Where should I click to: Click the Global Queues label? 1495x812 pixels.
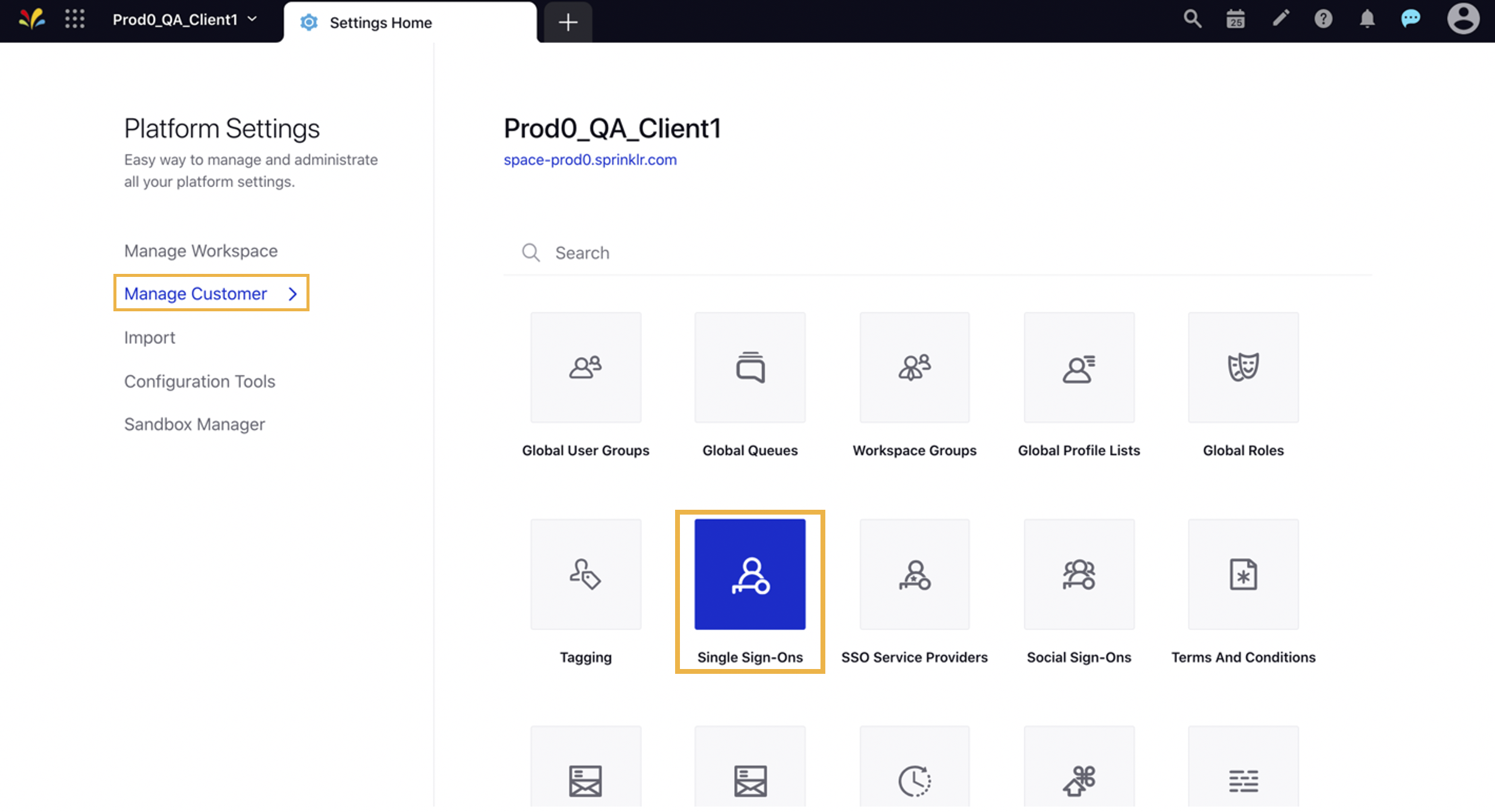pyautogui.click(x=750, y=451)
